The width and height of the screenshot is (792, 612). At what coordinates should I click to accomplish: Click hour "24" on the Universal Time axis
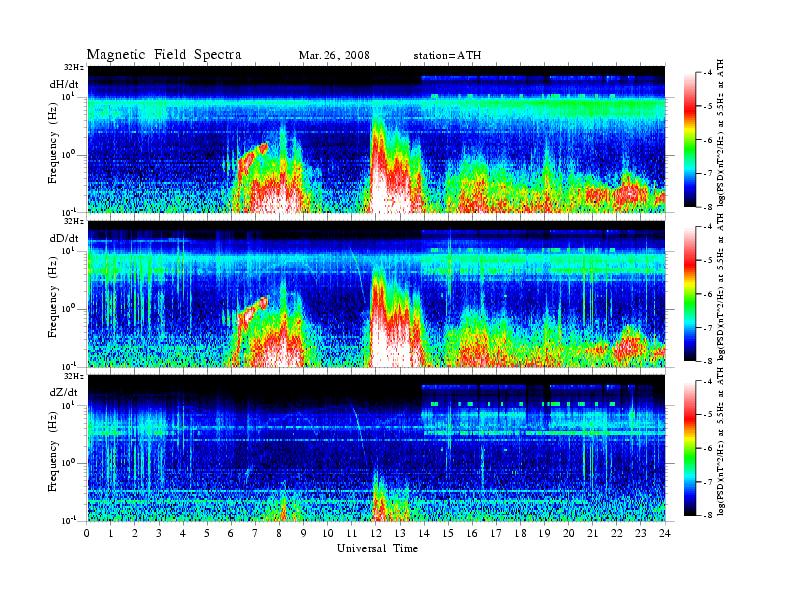click(665, 533)
